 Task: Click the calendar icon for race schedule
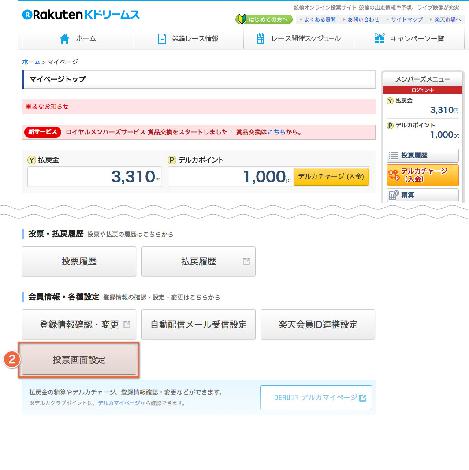(x=260, y=39)
